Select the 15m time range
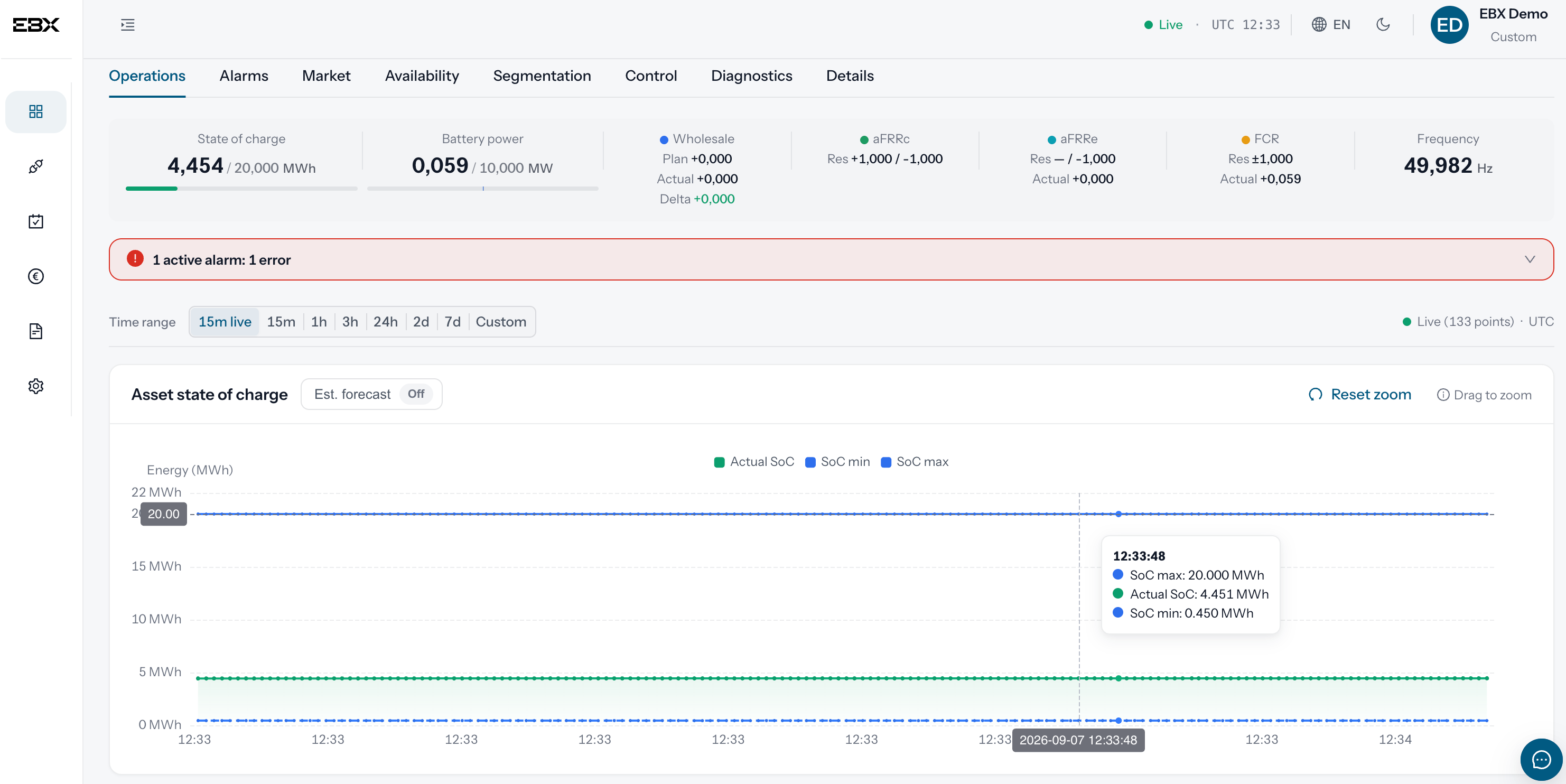The image size is (1566, 784). (x=281, y=322)
